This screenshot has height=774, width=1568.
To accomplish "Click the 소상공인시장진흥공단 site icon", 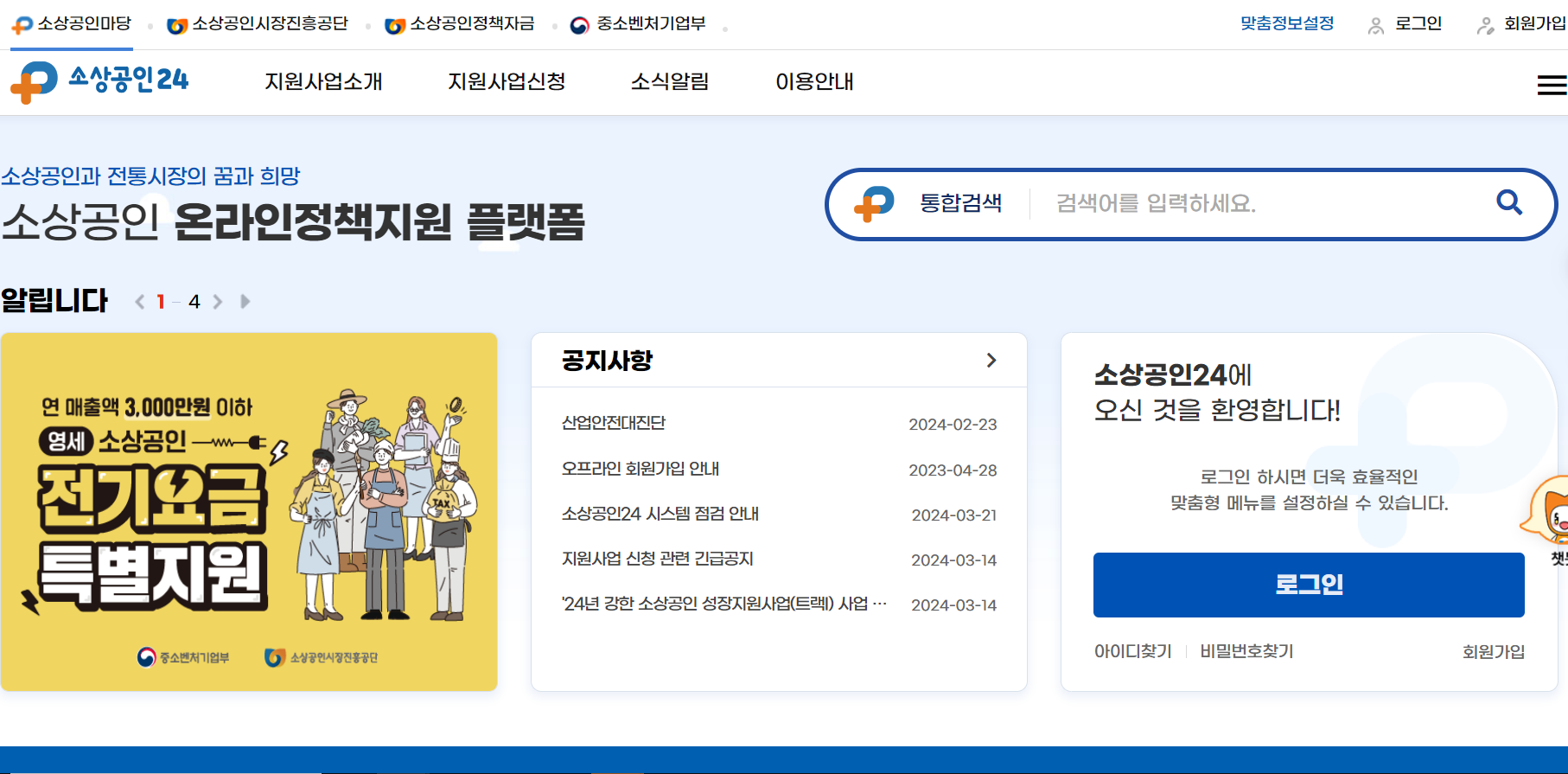I will [177, 26].
